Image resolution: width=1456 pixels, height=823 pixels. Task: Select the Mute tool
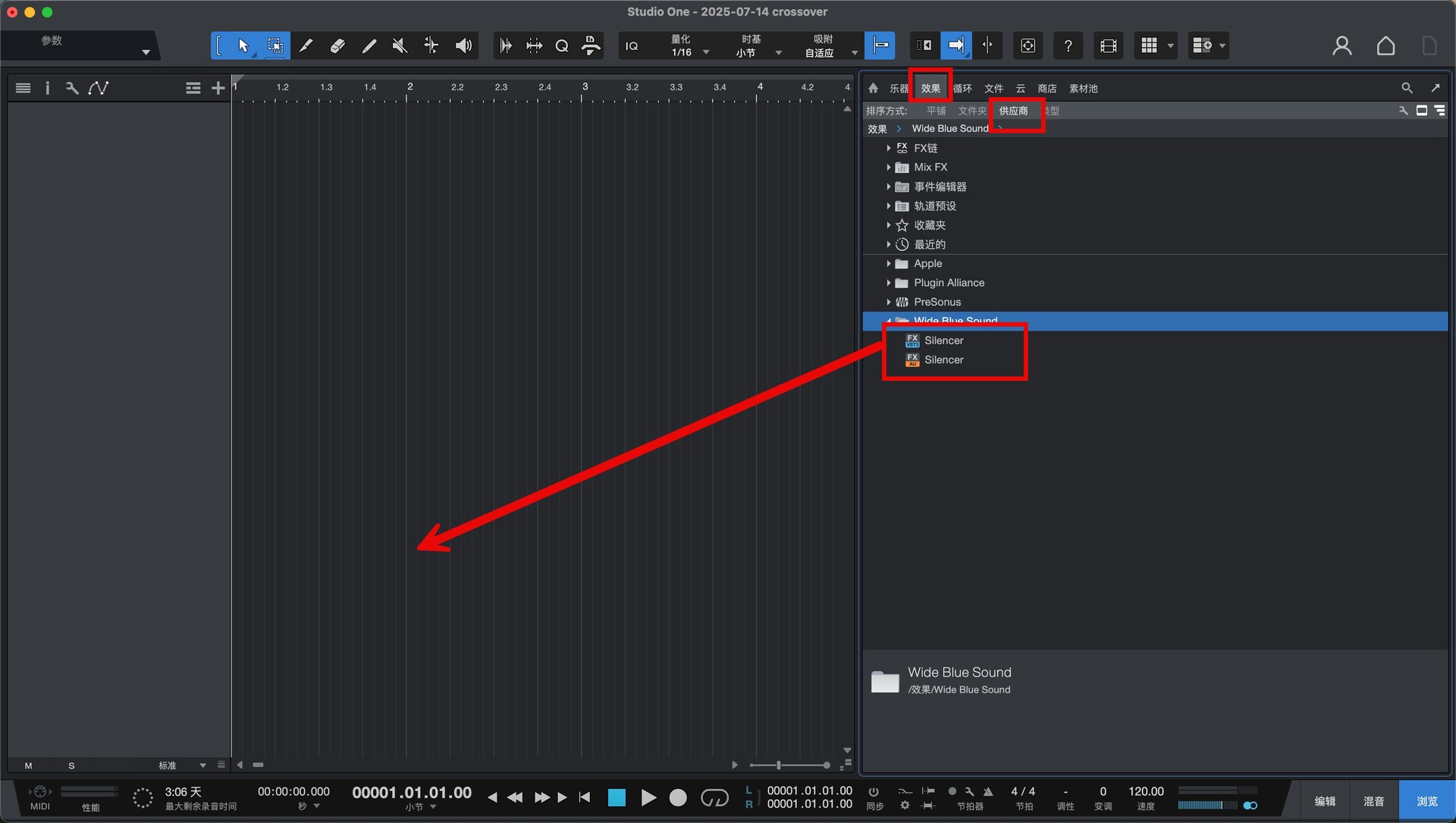point(400,46)
